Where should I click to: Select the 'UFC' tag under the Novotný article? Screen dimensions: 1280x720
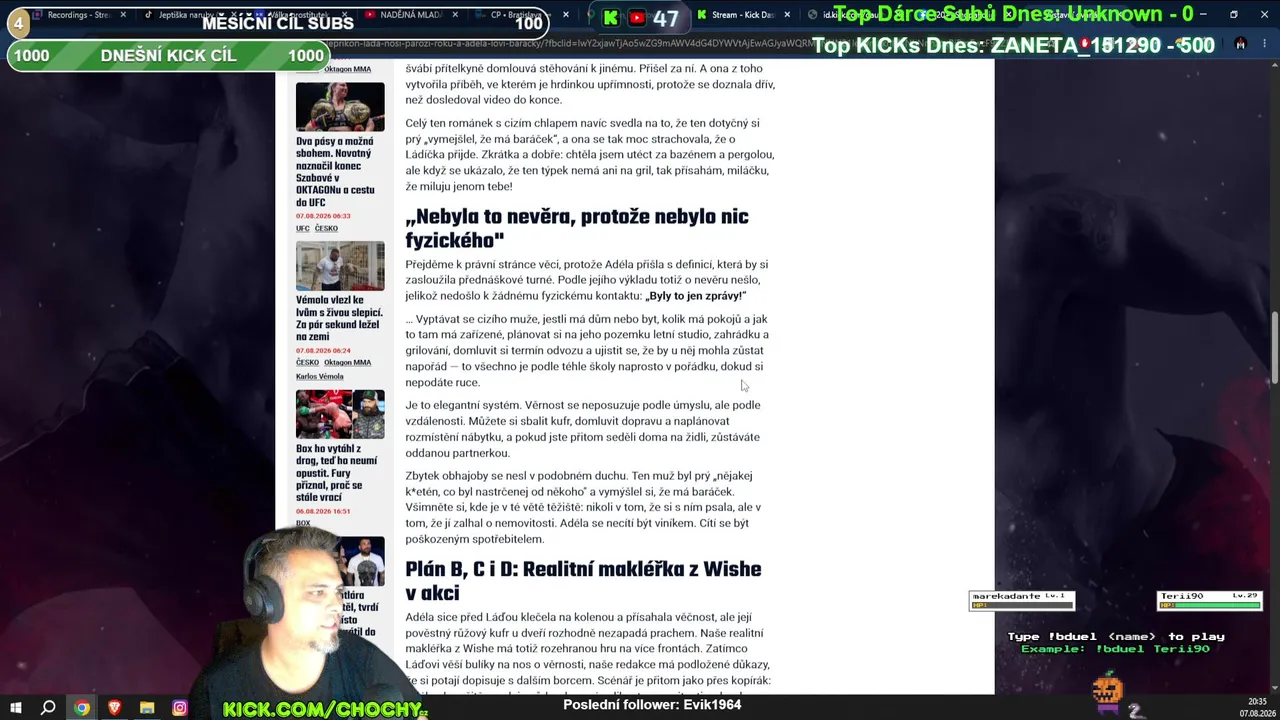pos(302,228)
